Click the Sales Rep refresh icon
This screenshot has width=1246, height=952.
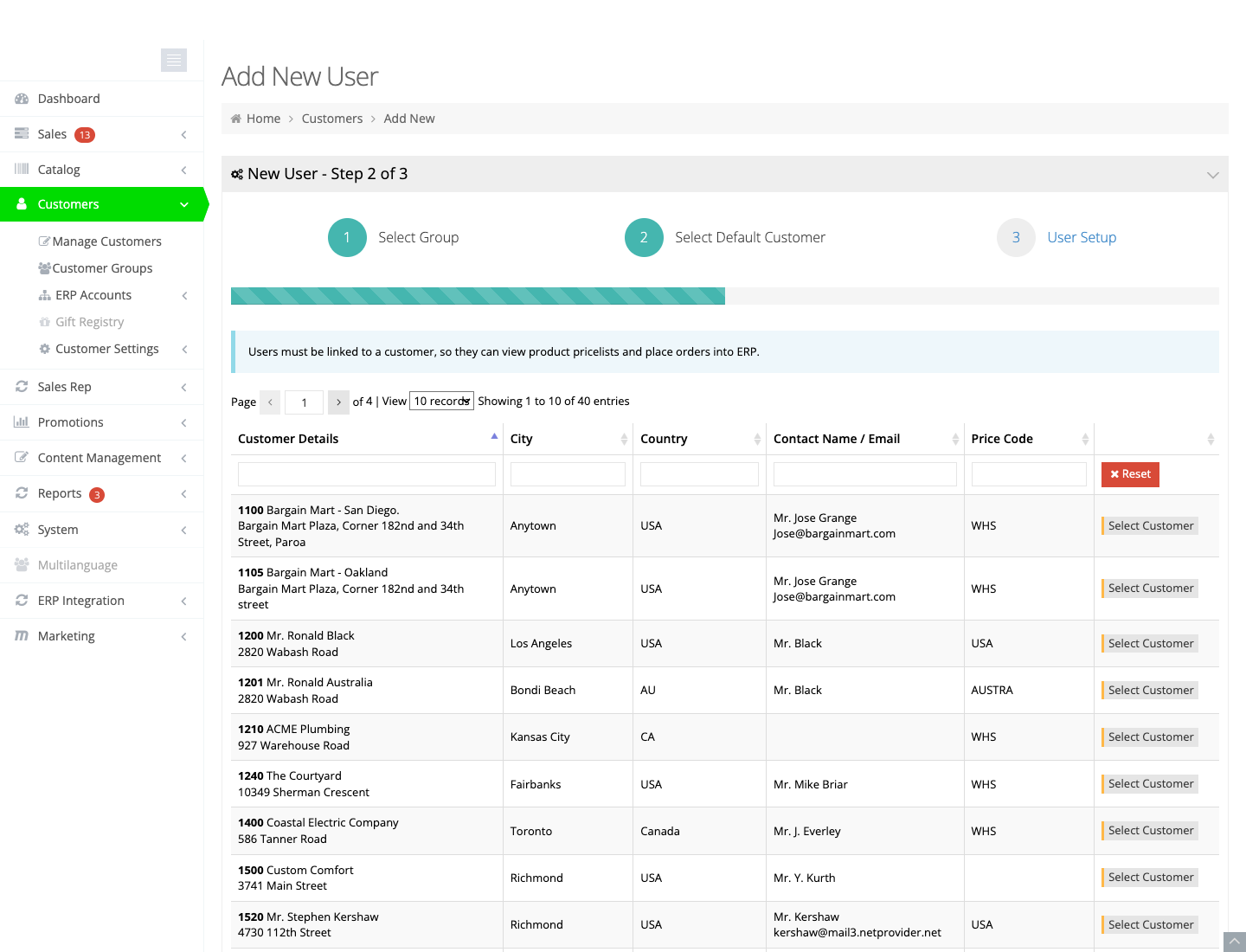22,387
